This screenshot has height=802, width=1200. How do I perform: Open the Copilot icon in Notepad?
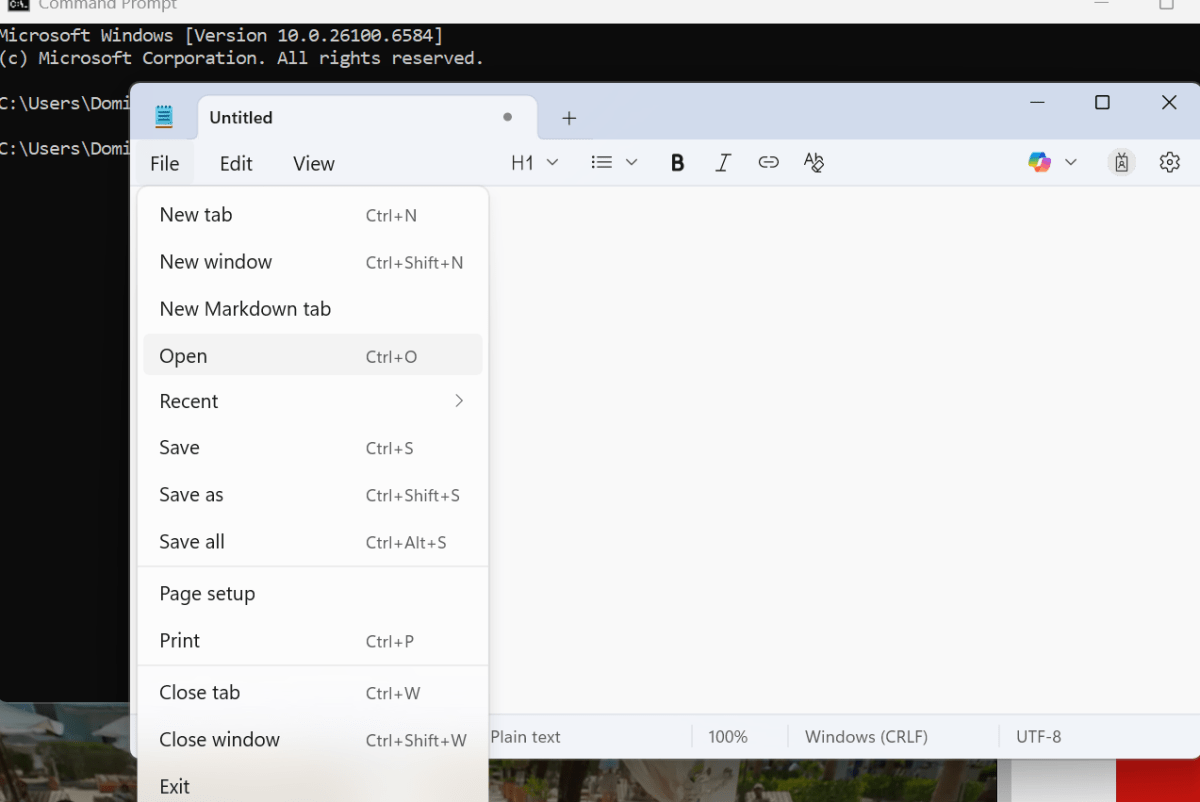[x=1040, y=162]
